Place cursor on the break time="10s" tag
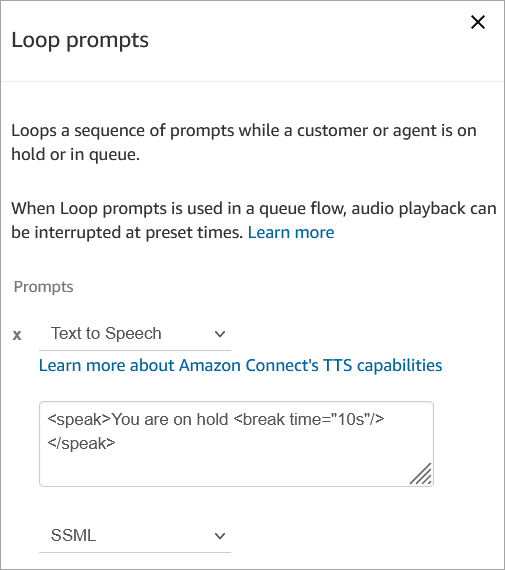 (309, 419)
